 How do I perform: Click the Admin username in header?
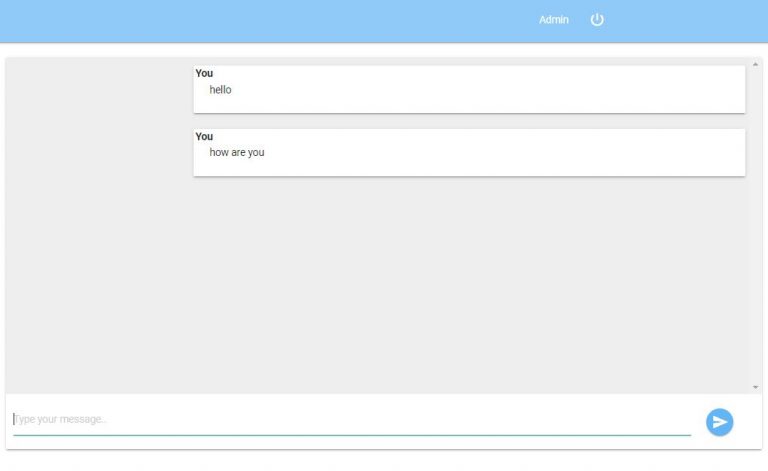point(553,20)
